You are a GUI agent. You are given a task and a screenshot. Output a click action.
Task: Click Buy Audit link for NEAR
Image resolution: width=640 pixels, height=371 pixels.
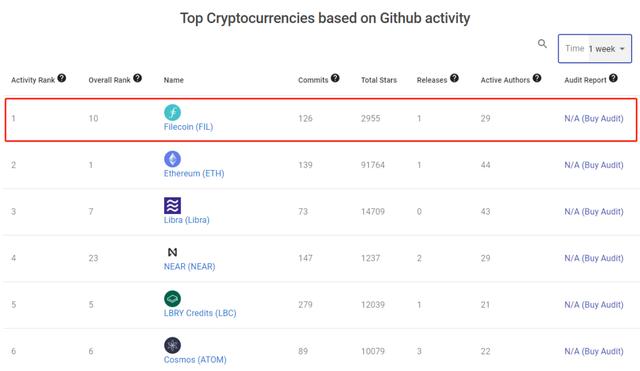coord(594,258)
